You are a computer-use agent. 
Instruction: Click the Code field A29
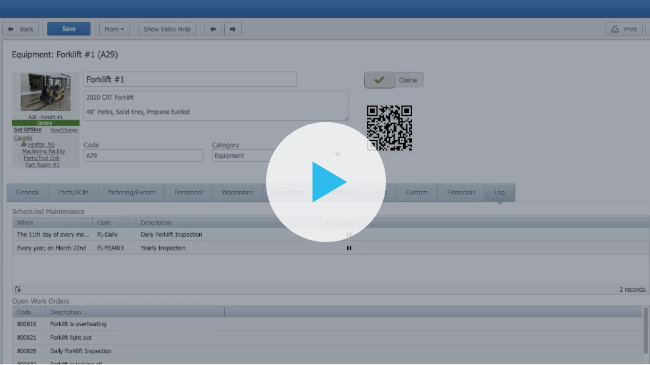click(x=143, y=156)
